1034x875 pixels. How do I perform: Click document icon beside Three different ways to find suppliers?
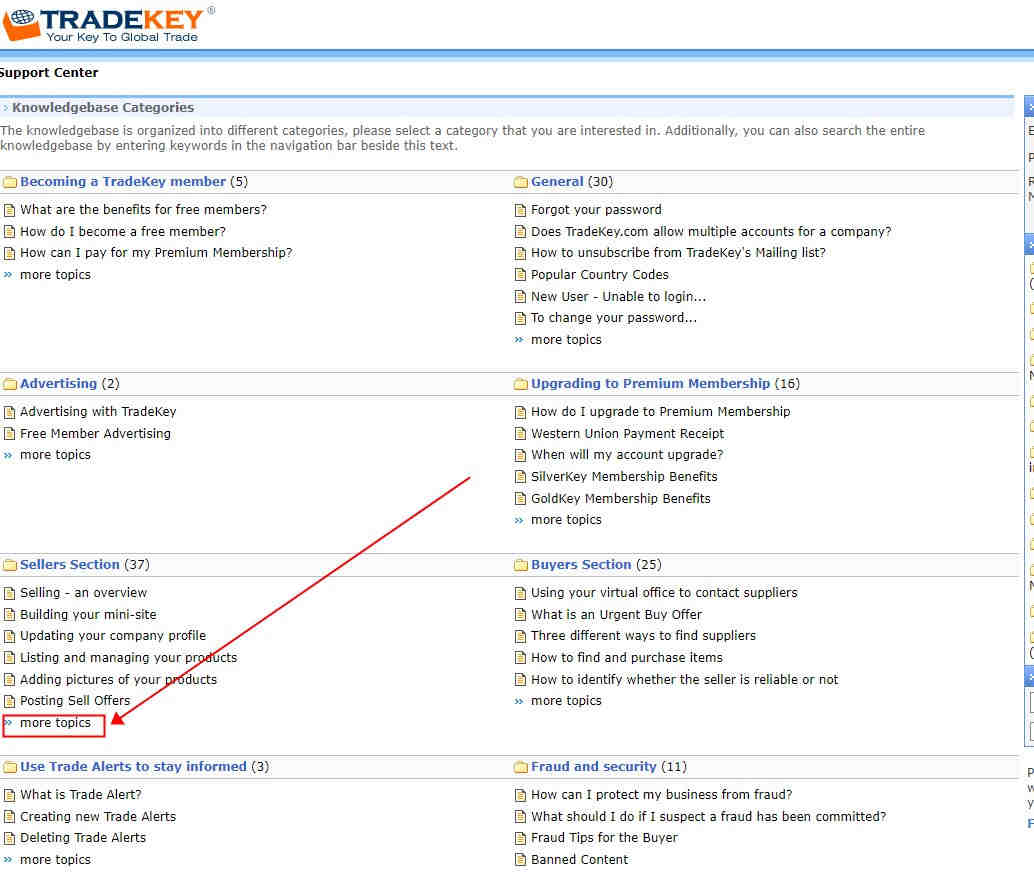click(520, 636)
